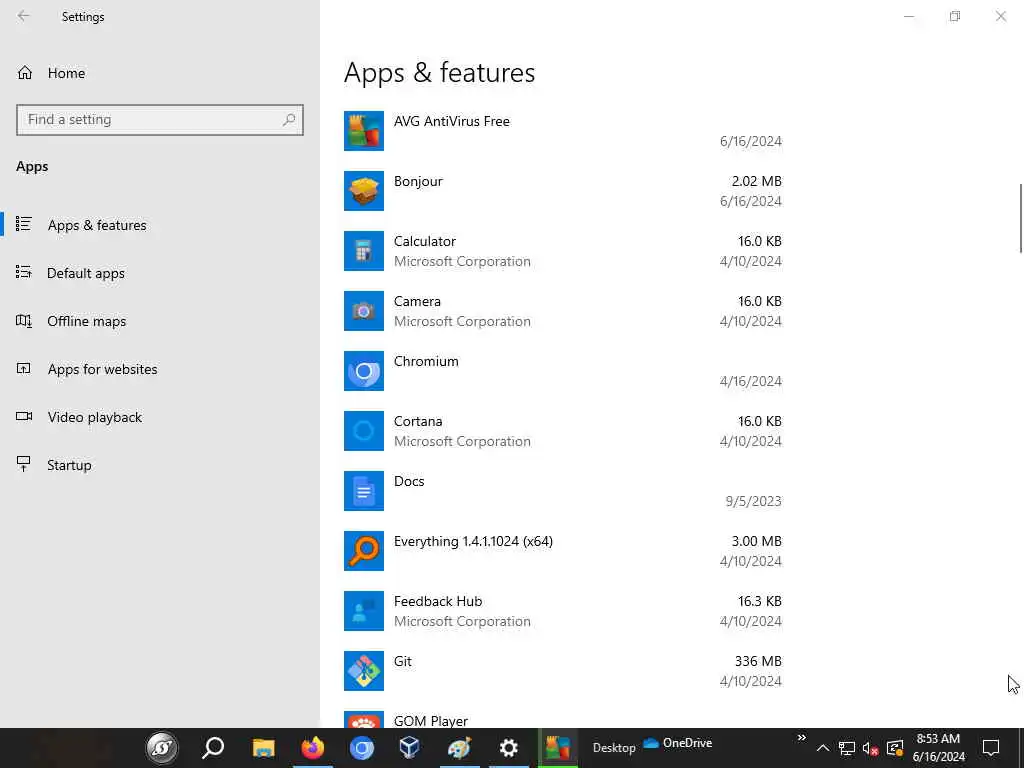Open Paint palette icon on taskbar
1024x768 pixels.
pyautogui.click(x=459, y=748)
